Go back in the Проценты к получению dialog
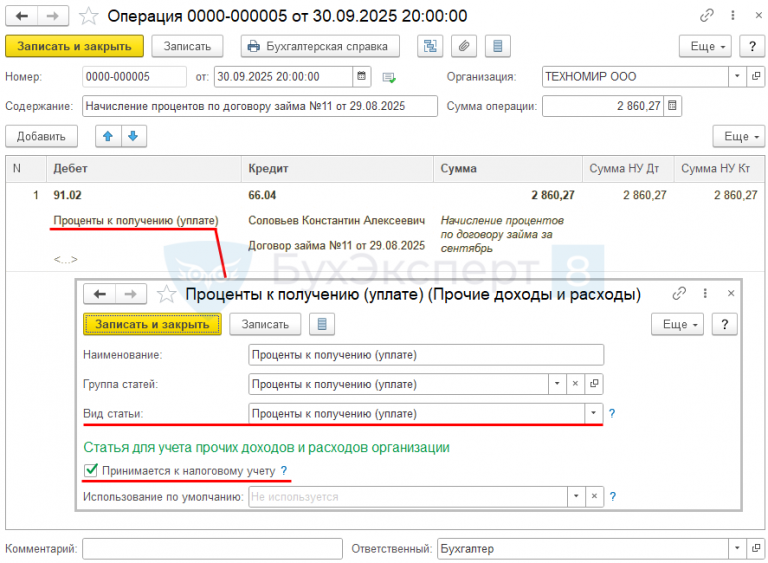Image resolution: width=768 pixels, height=563 pixels. pos(100,294)
